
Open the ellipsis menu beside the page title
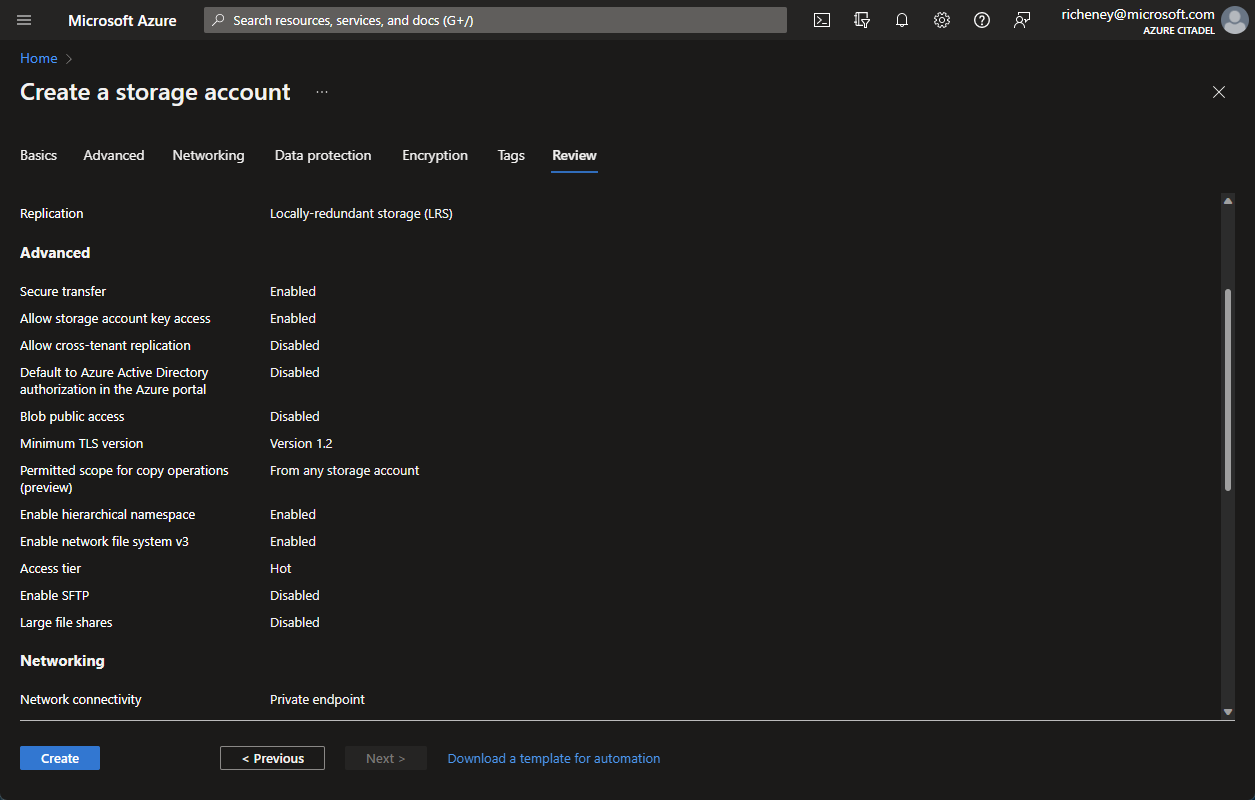(321, 91)
